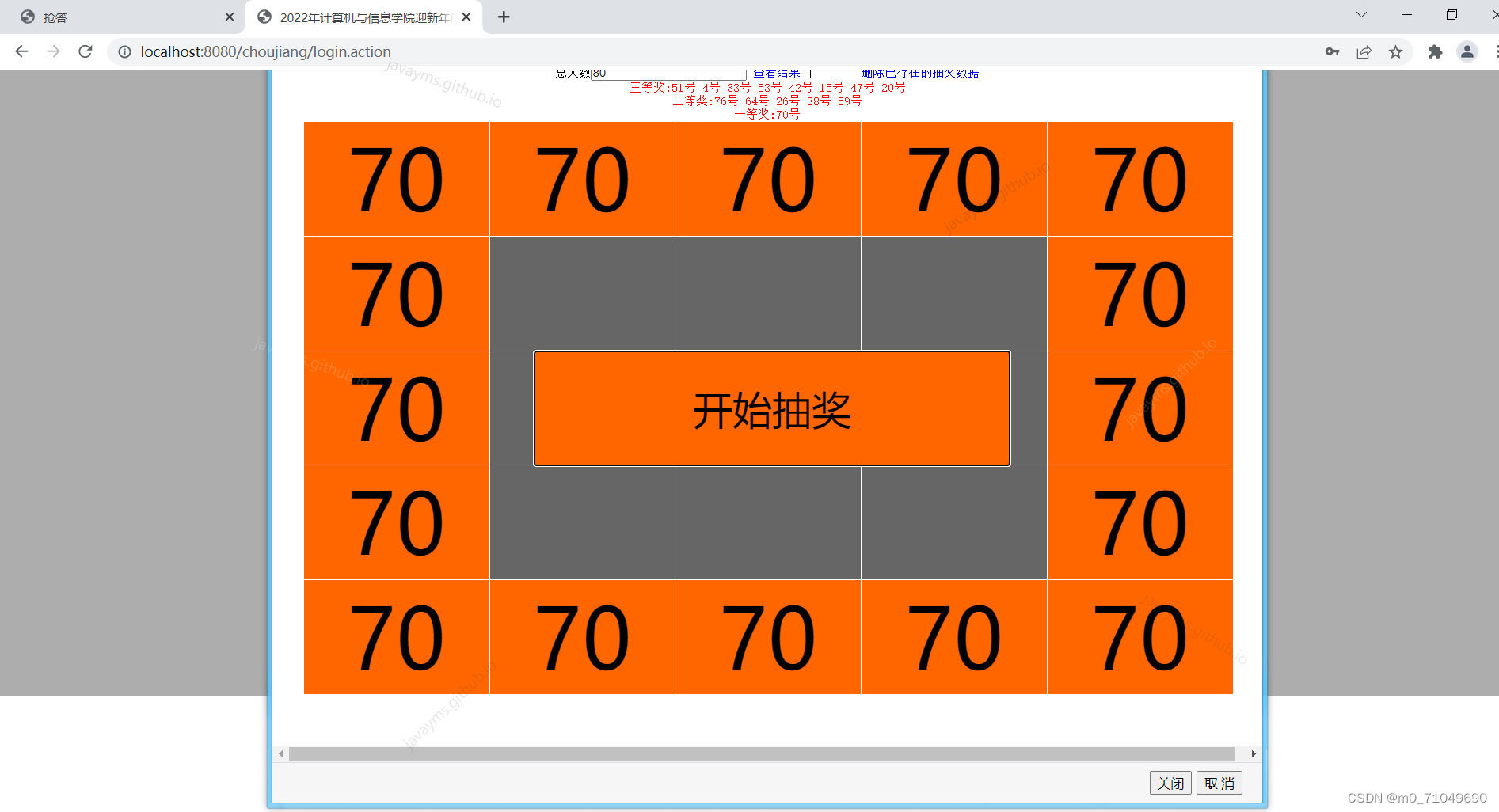This screenshot has width=1499, height=812.
Task: Open the extensions puzzle icon
Action: (x=1435, y=51)
